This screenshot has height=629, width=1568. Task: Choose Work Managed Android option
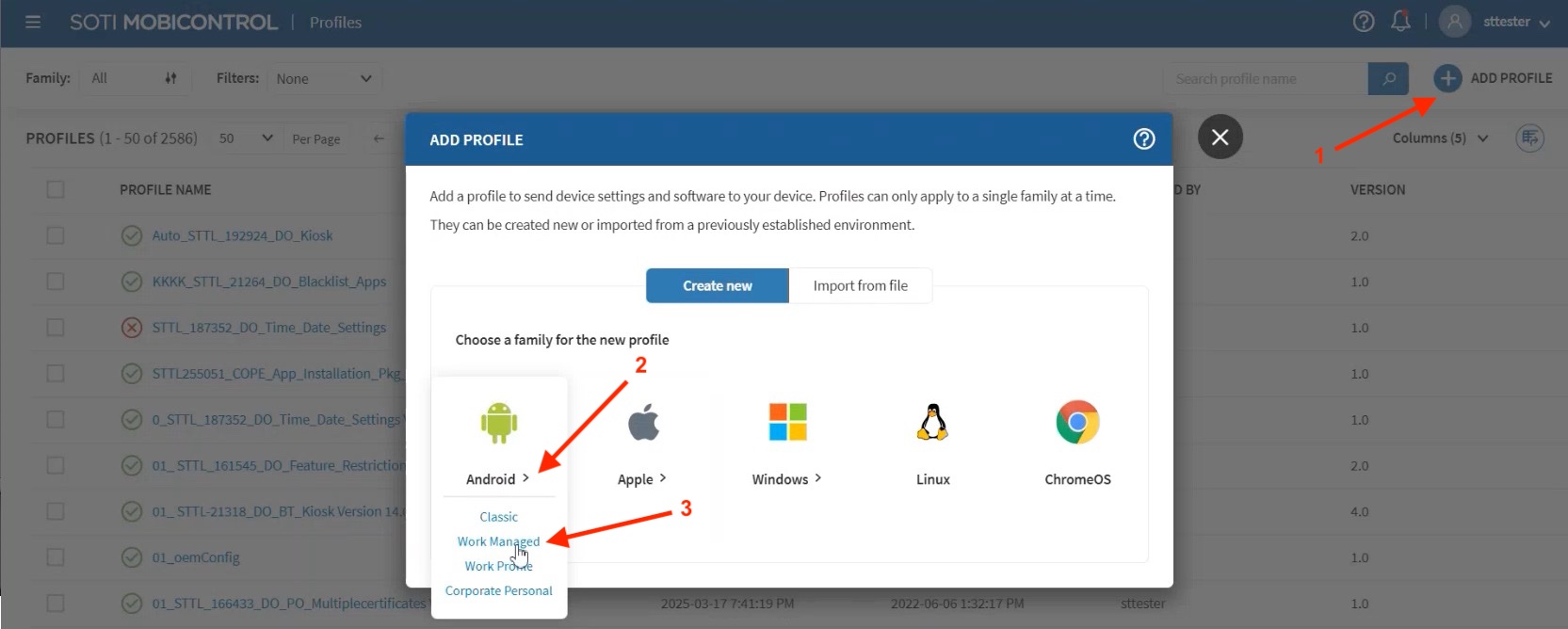pyautogui.click(x=498, y=541)
